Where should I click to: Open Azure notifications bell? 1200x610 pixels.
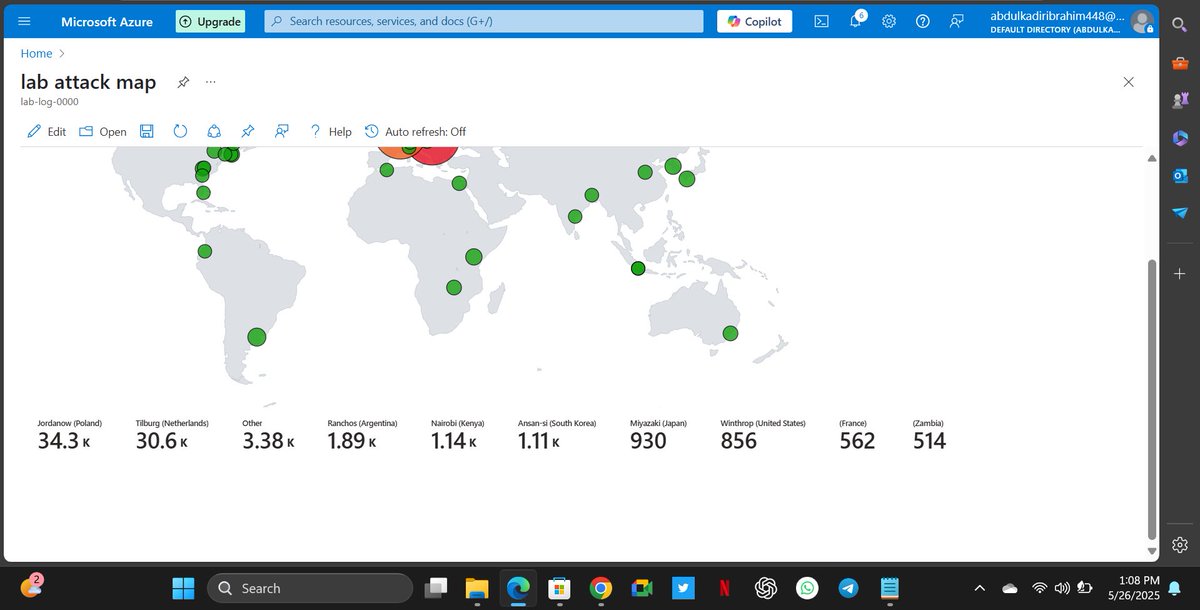coord(855,21)
